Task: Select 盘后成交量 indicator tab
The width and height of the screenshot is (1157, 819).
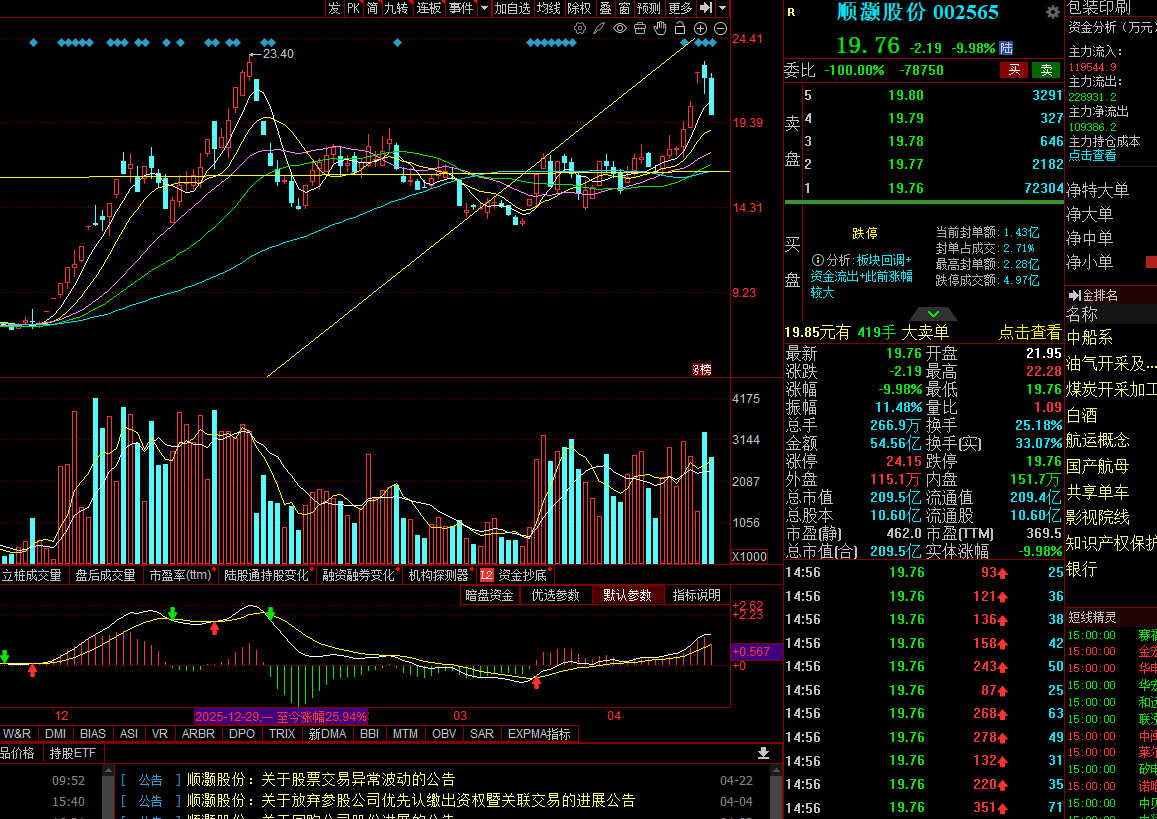Action: (106, 576)
